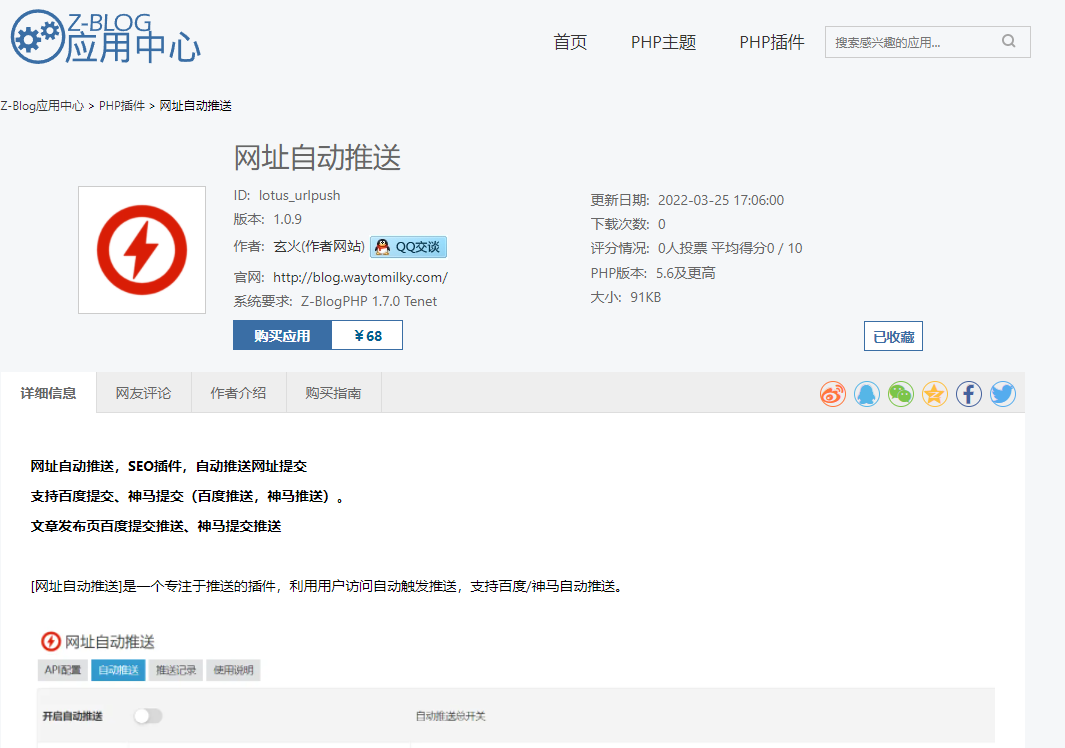The height and width of the screenshot is (748, 1065).
Task: Open the PHP主题 menu item
Action: 664,42
